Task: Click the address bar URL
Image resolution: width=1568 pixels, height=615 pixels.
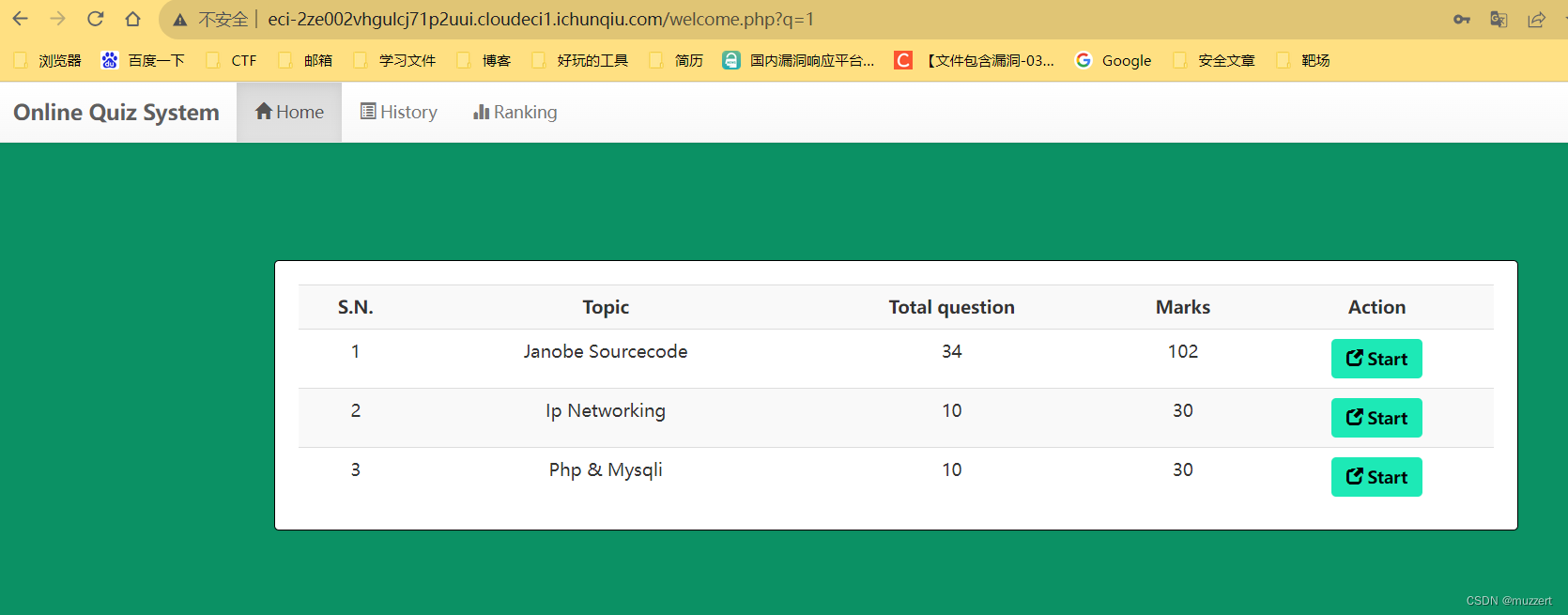Action: 541,20
